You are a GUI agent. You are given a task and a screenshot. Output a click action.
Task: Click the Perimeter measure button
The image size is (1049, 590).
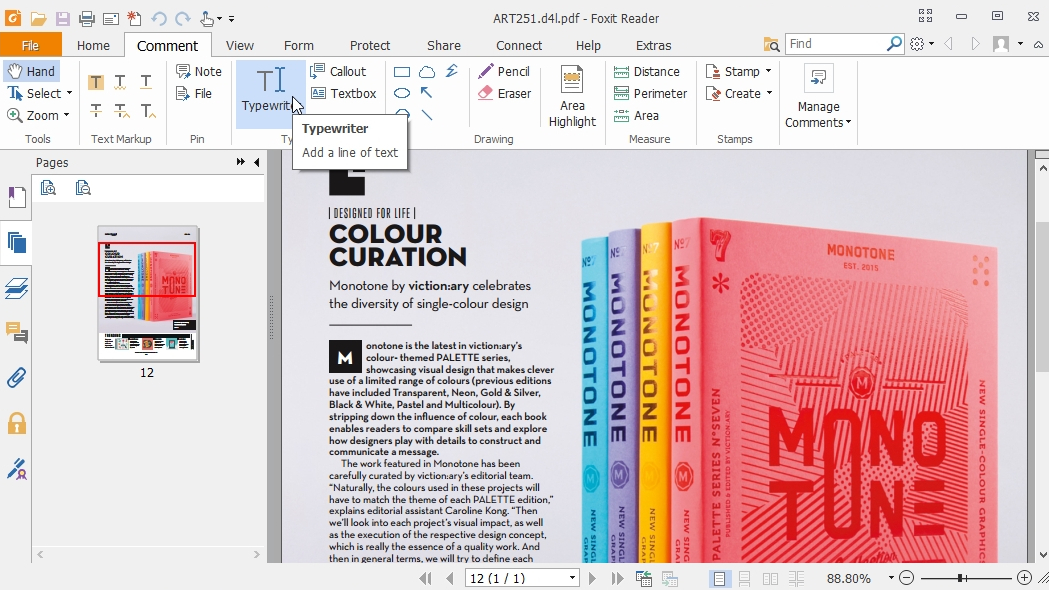[x=651, y=93]
